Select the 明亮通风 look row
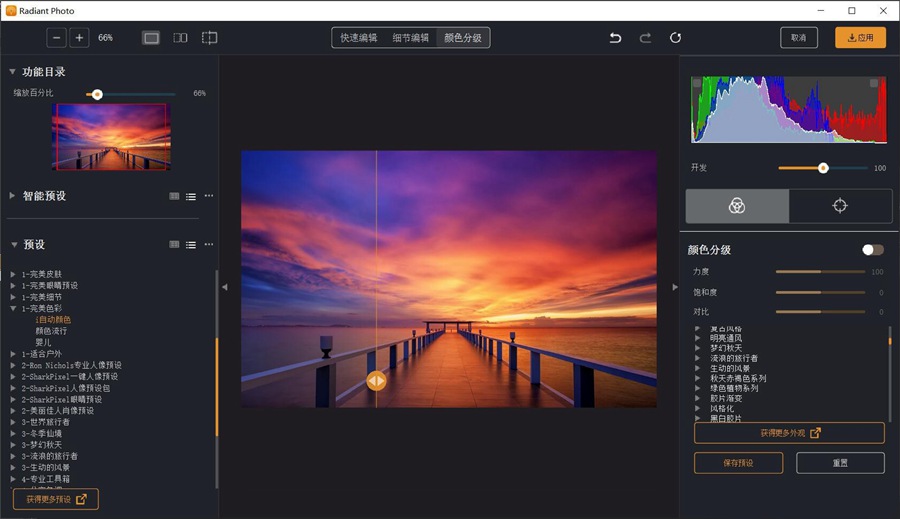900x519 pixels. point(726,338)
